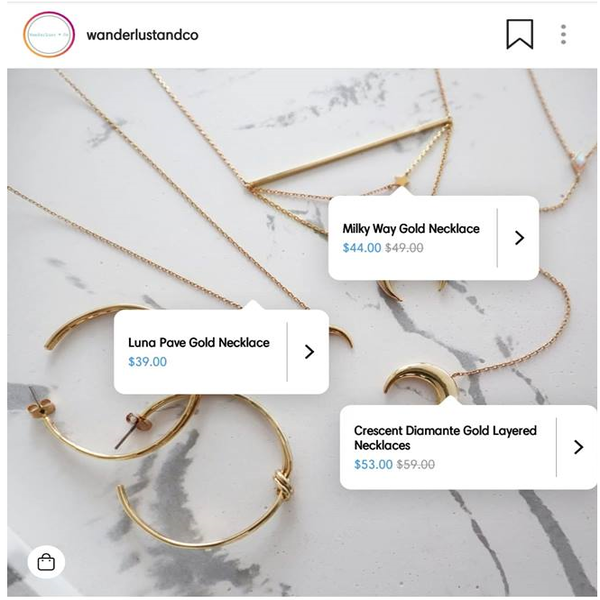Open the wanderlustandco profile picture
600x600 pixels.
point(49,34)
